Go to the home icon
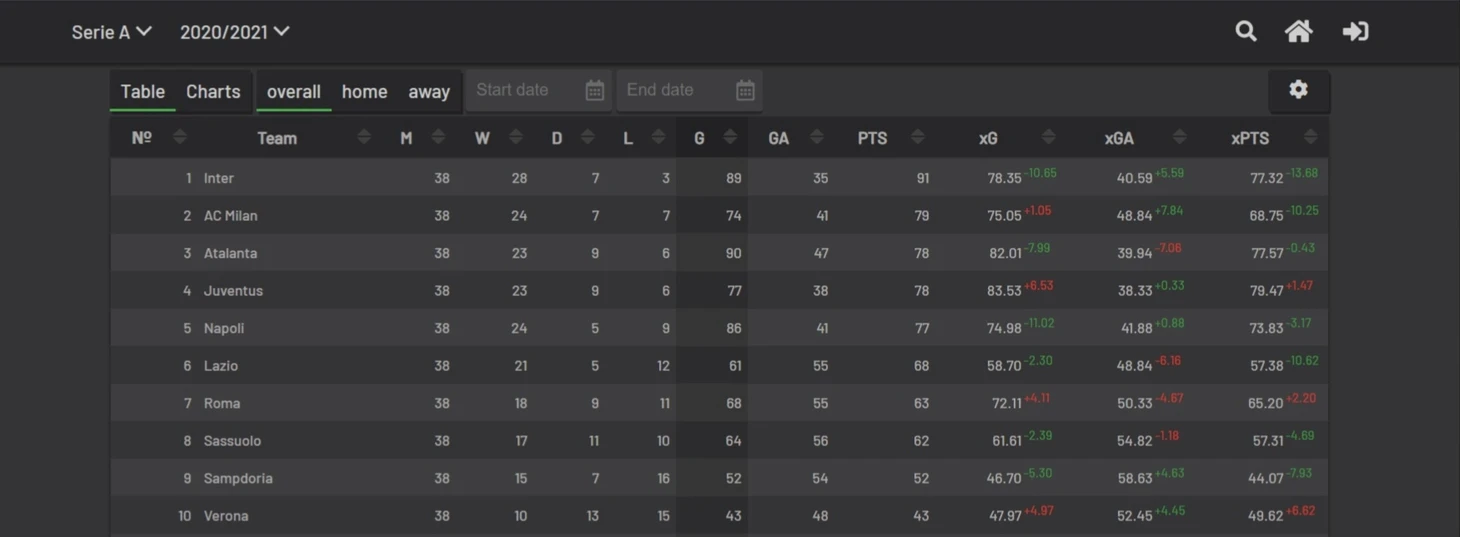This screenshot has height=537, width=1460. tap(1298, 31)
